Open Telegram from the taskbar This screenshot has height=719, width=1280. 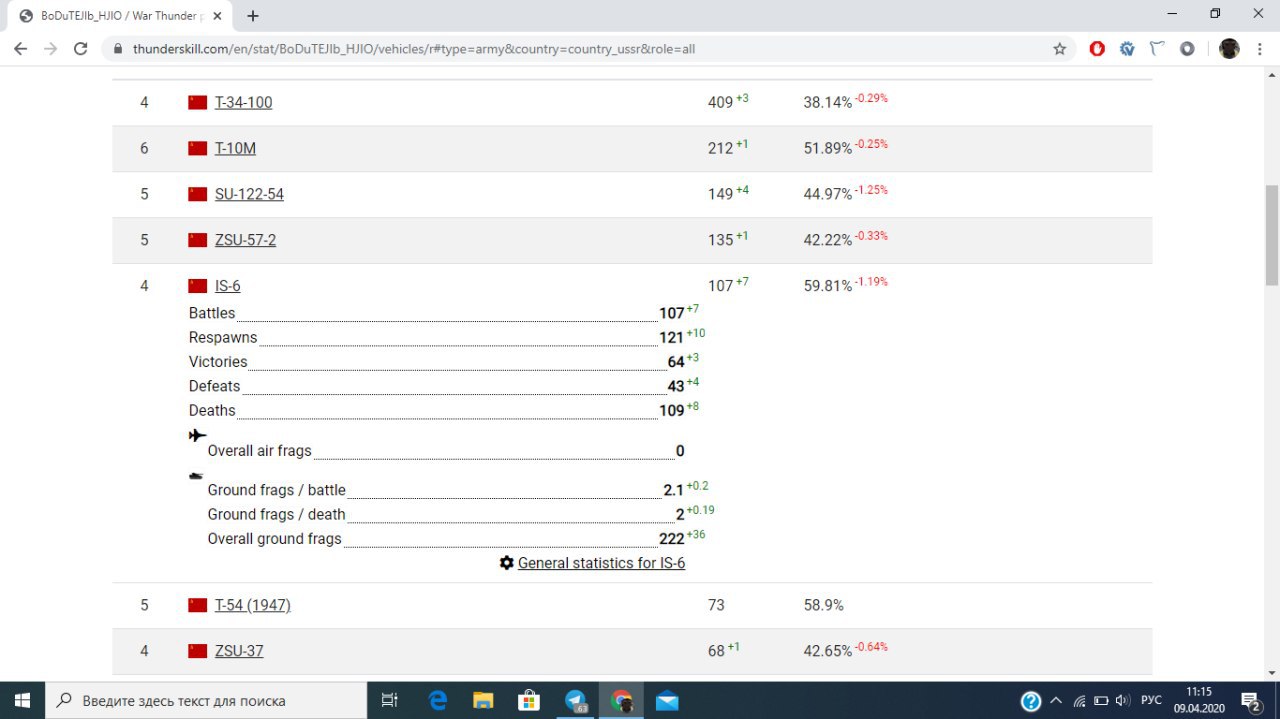576,700
